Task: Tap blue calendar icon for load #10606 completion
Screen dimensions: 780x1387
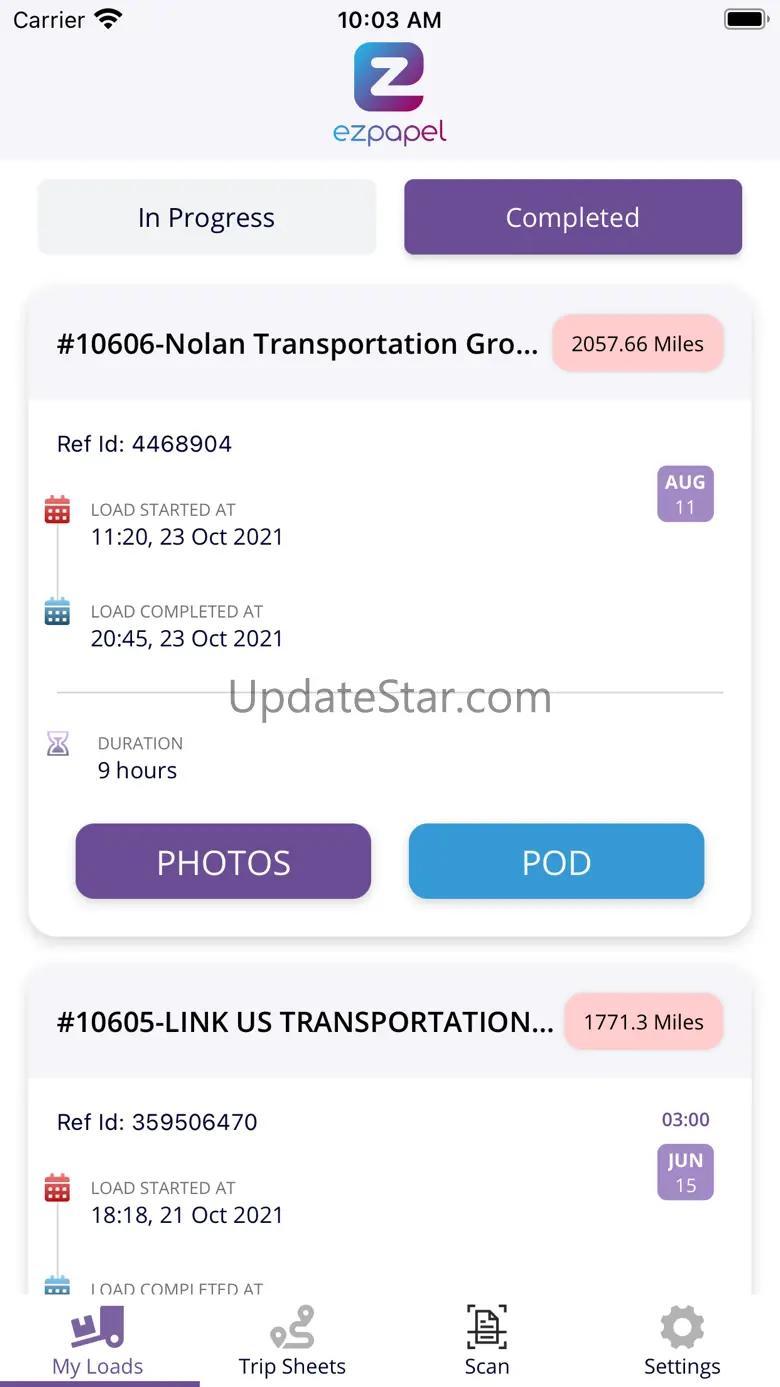Action: click(58, 611)
